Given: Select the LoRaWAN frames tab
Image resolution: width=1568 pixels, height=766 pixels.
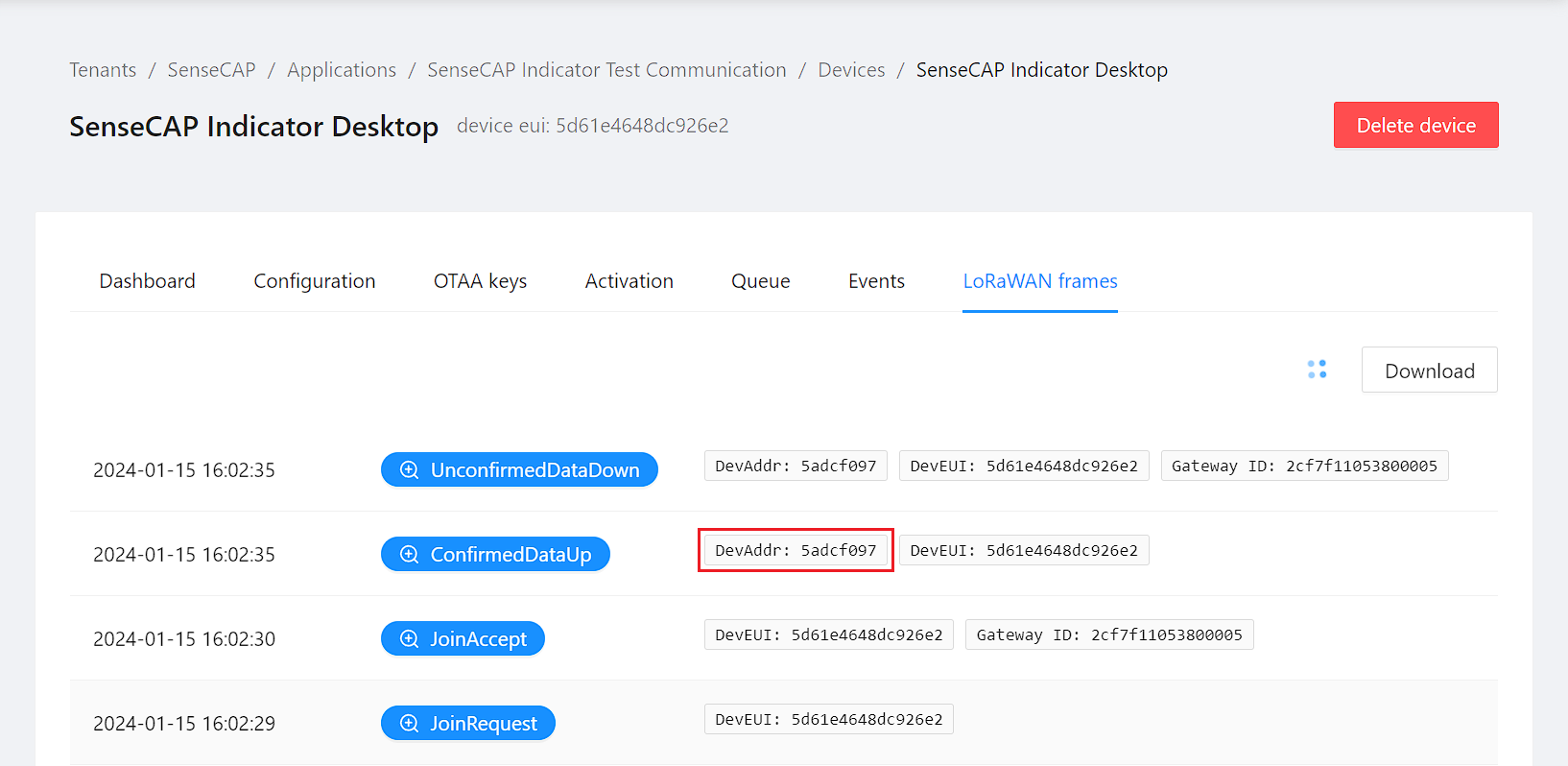Looking at the screenshot, I should (x=1040, y=281).
